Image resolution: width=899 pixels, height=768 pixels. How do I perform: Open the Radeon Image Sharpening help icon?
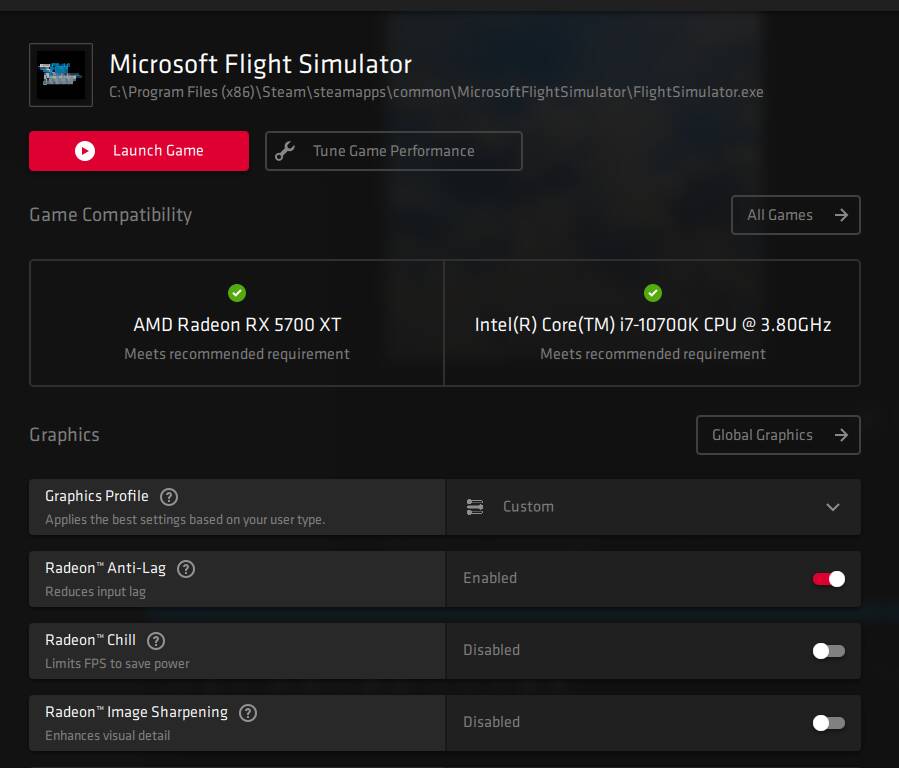click(248, 713)
